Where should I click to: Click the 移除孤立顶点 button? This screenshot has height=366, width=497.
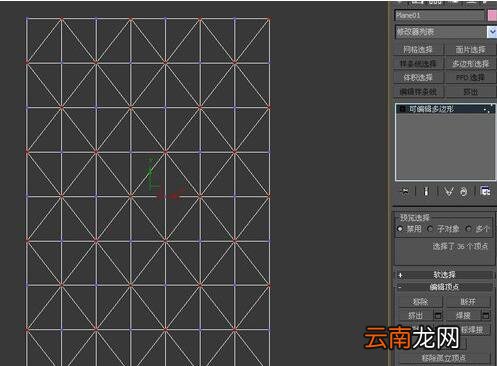pos(444,358)
